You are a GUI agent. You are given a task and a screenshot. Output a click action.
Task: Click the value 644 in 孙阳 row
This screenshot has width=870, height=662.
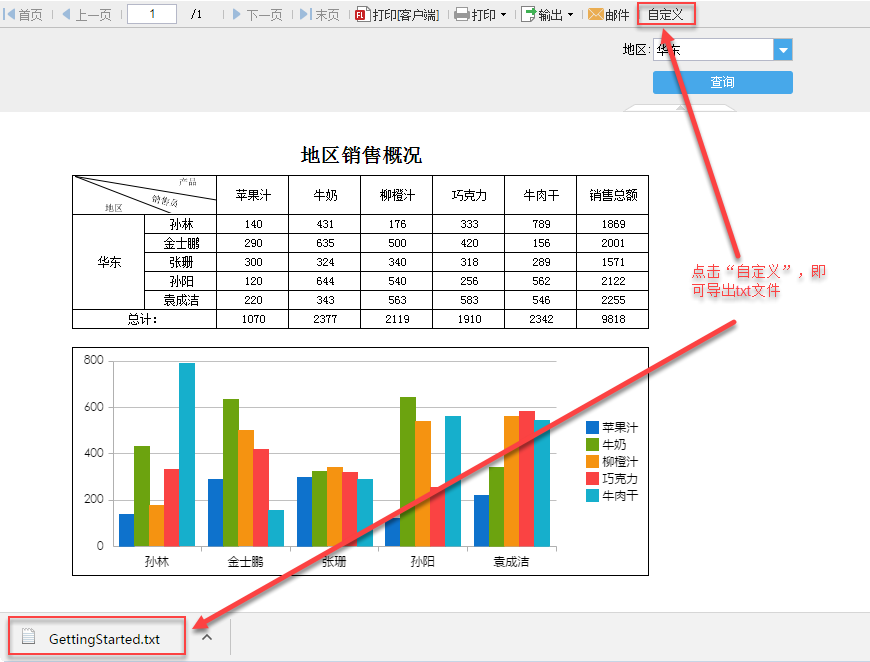click(325, 281)
